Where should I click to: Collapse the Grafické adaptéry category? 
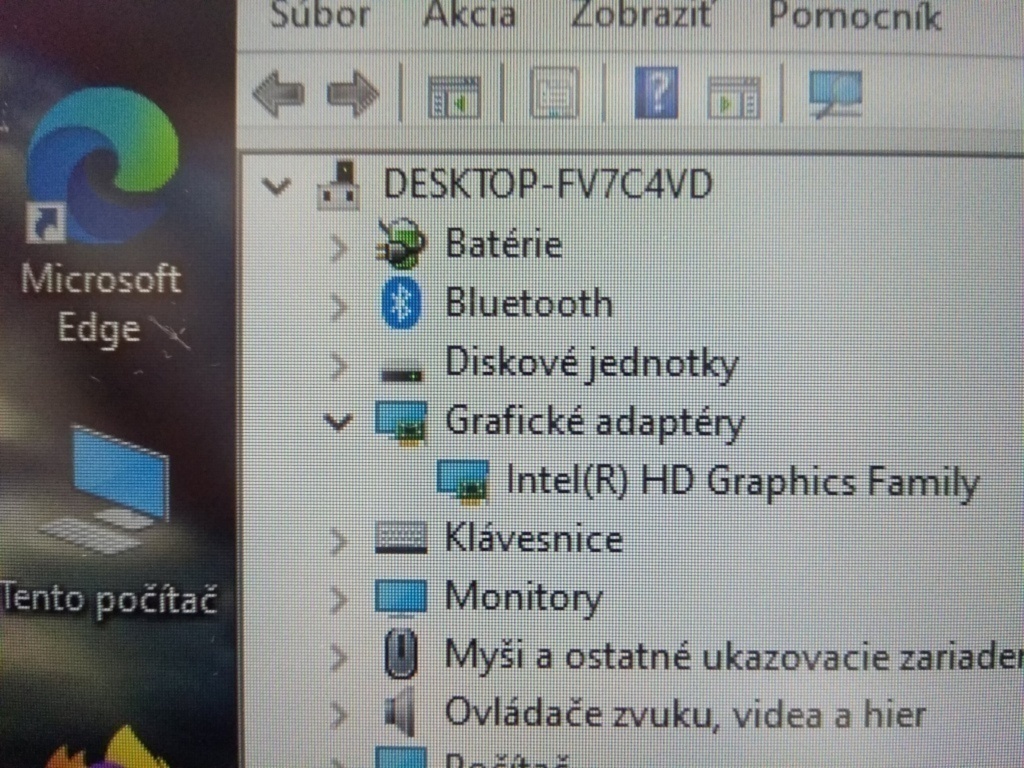coord(340,422)
